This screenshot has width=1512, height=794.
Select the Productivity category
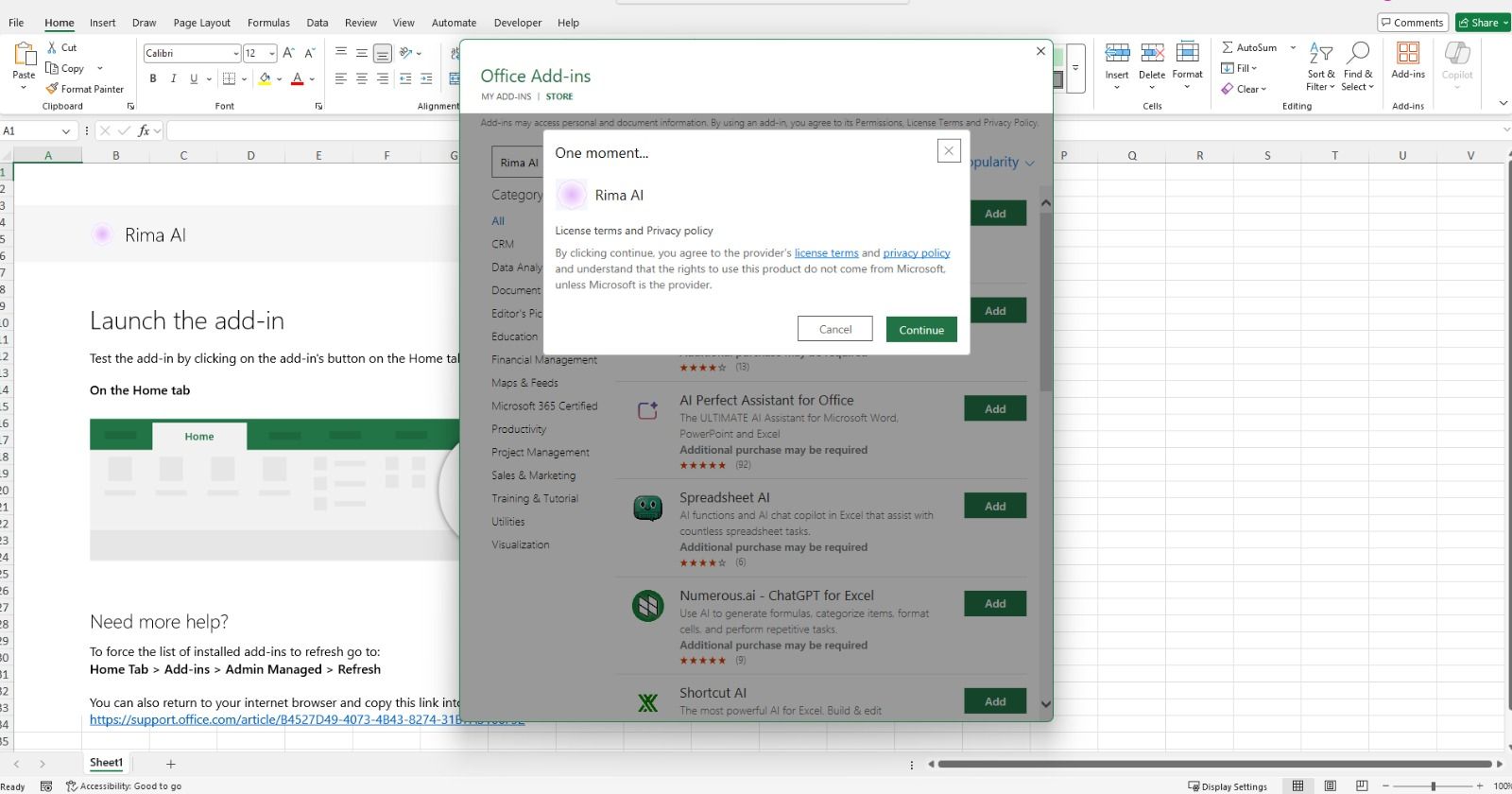coord(519,429)
